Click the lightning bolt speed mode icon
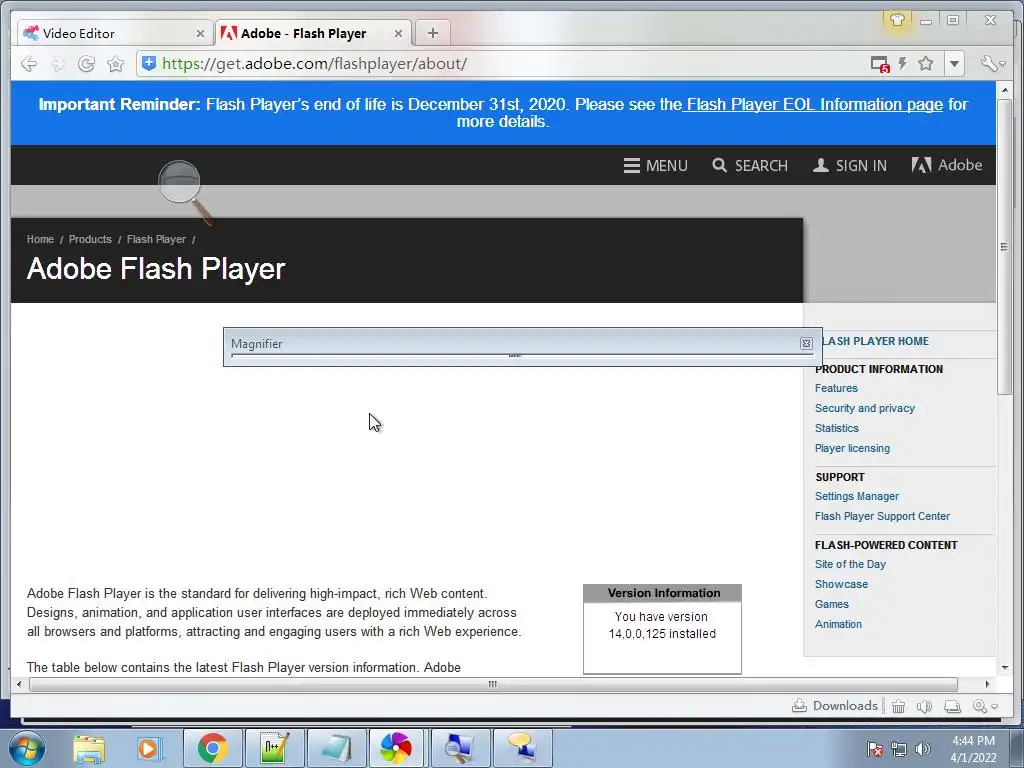Viewport: 1024px width, 768px height. click(903, 63)
